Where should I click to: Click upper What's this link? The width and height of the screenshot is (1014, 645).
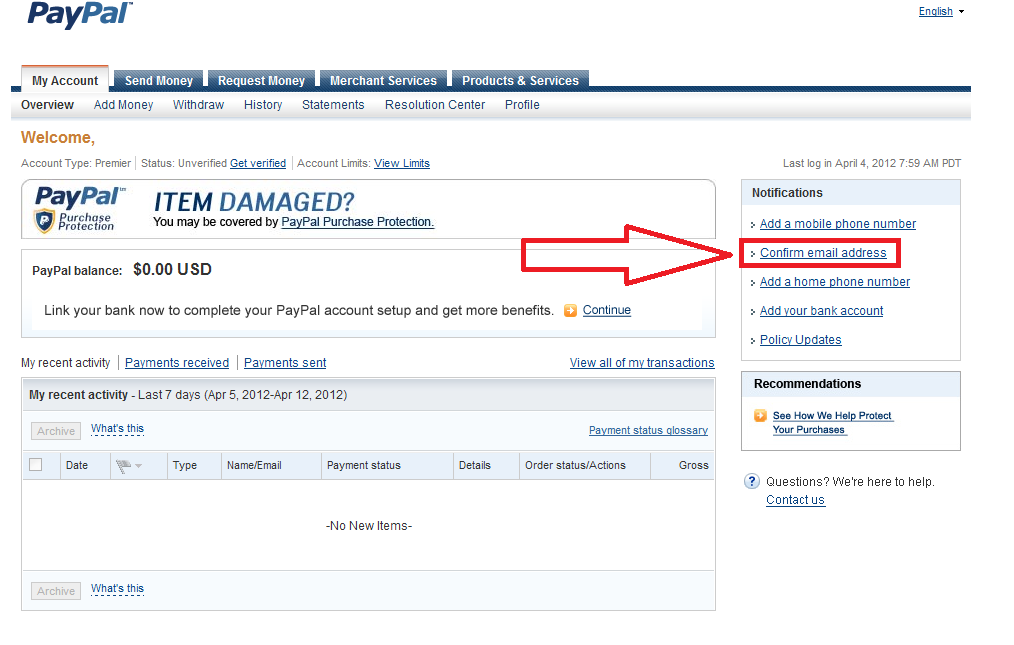tap(117, 428)
